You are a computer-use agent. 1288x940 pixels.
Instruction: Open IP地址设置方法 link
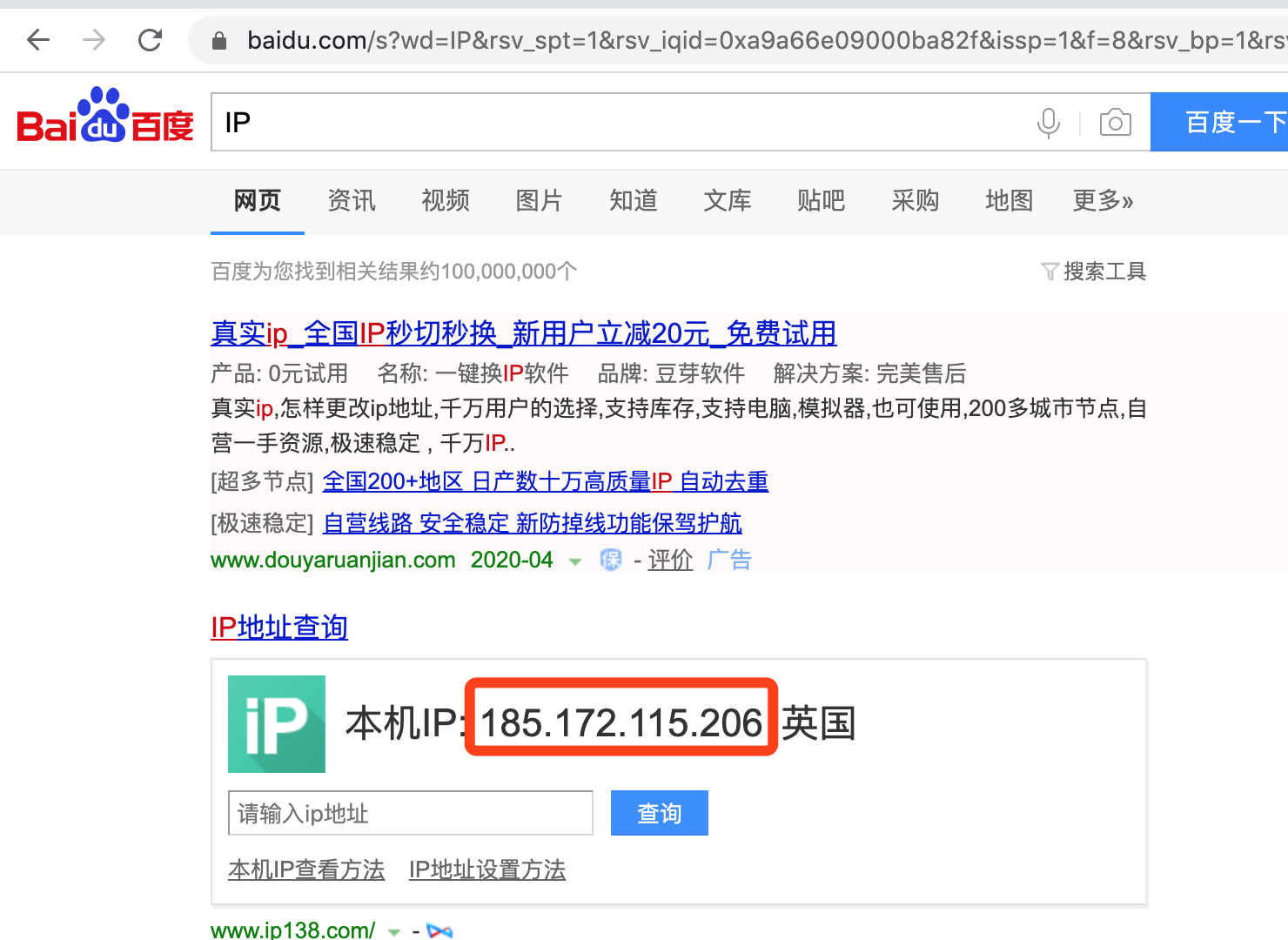[487, 869]
